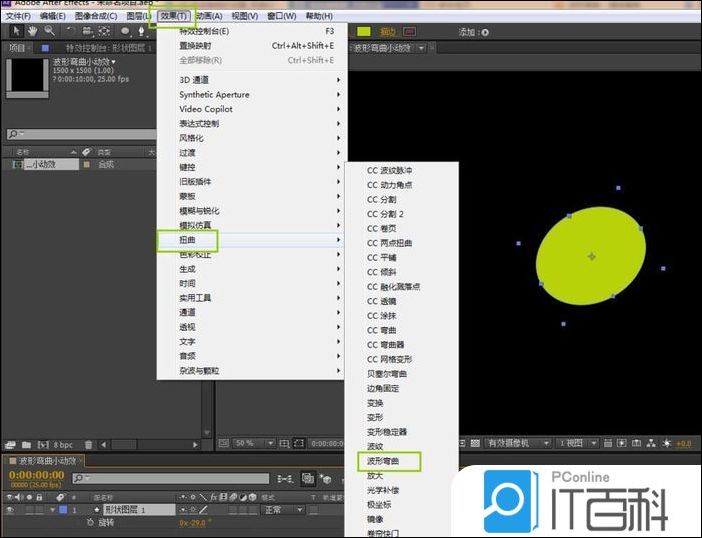The image size is (702, 538).
Task: Click the trash icon in Project panel
Action: (88, 444)
